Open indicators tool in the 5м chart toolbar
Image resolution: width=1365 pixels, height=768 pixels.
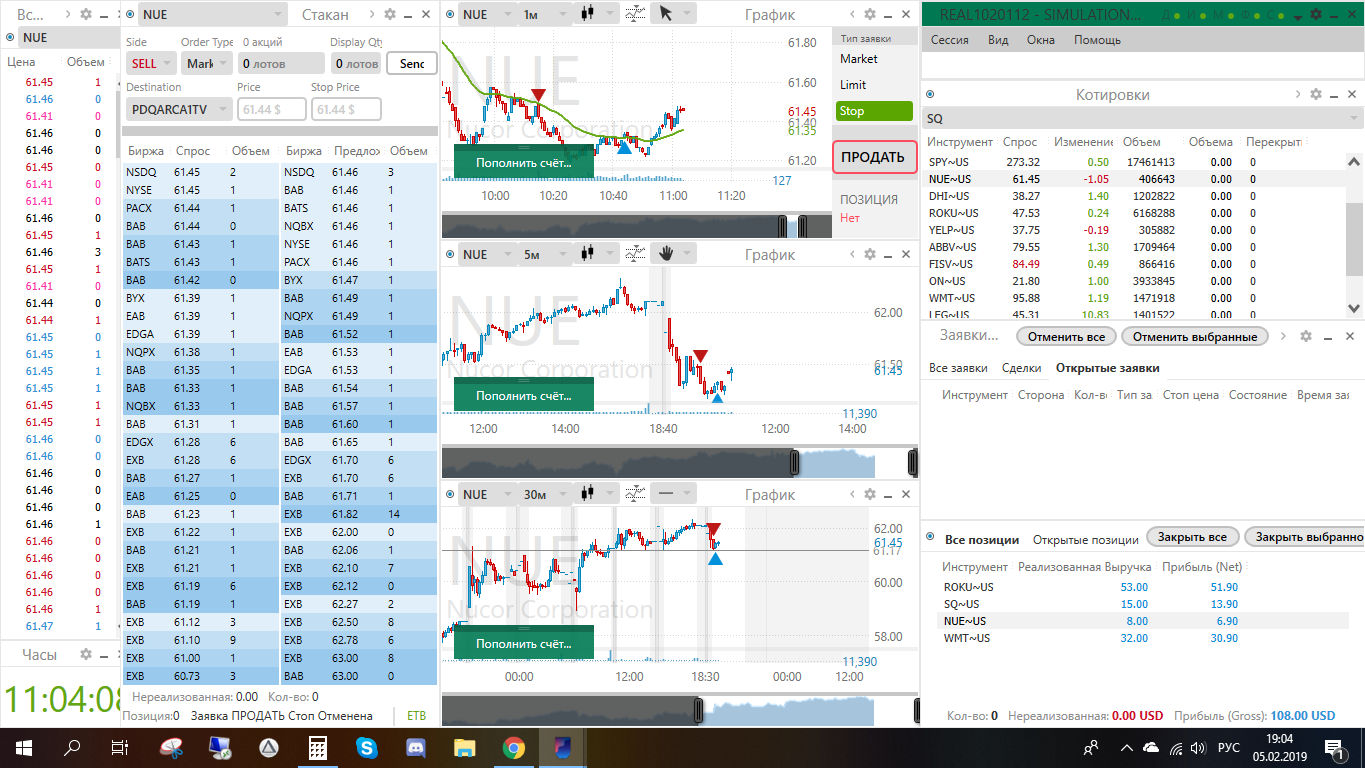635,254
